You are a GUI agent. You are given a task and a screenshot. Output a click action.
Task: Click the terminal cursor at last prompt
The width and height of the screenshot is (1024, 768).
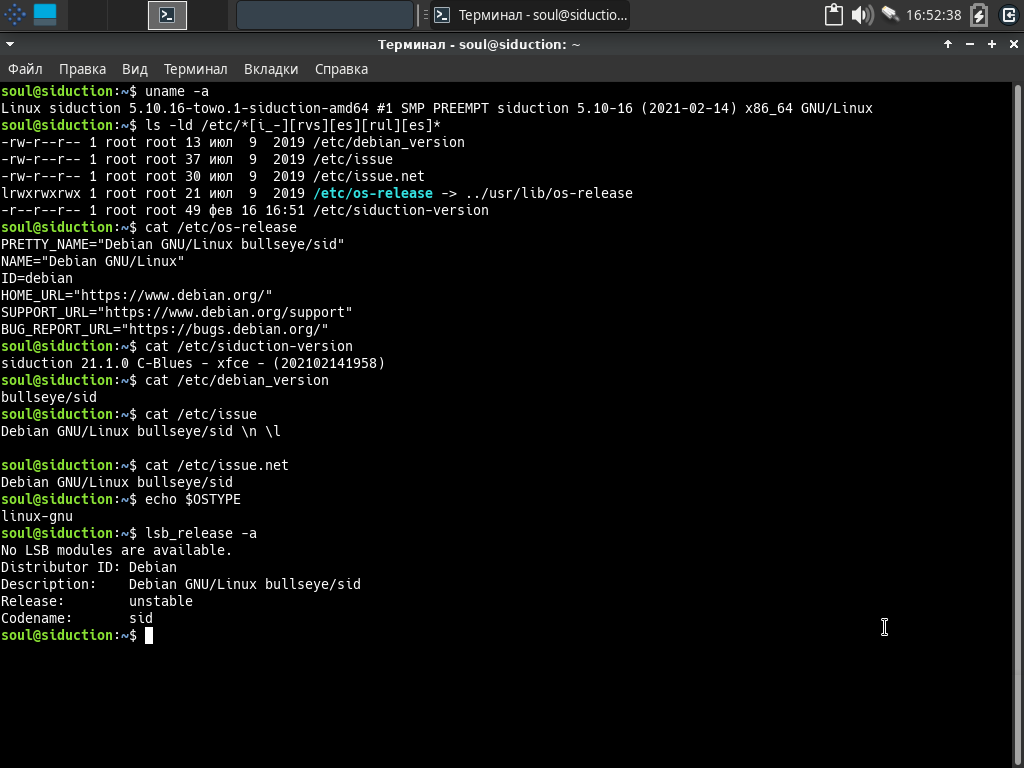tap(149, 635)
